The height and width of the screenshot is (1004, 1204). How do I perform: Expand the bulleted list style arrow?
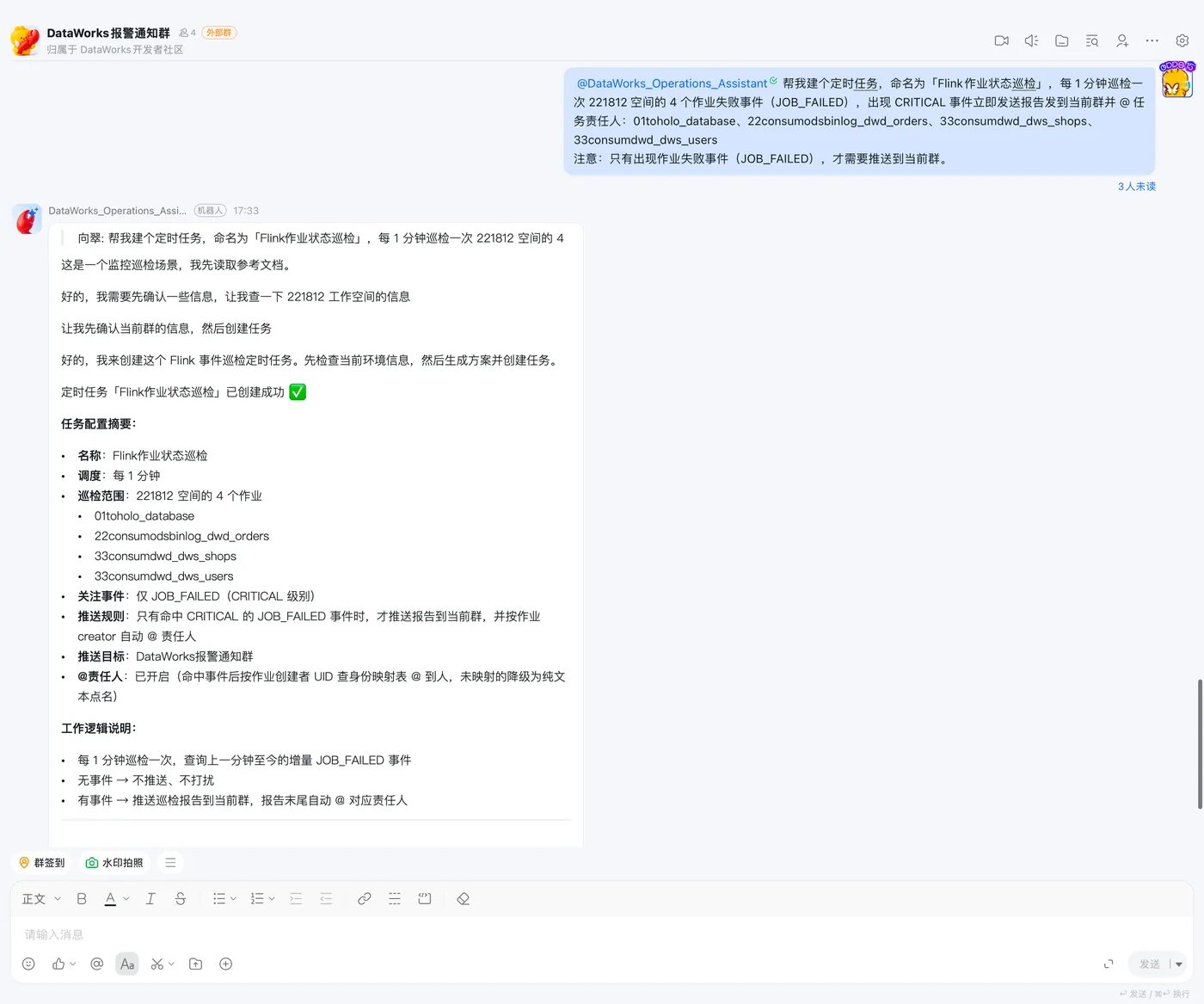click(233, 899)
